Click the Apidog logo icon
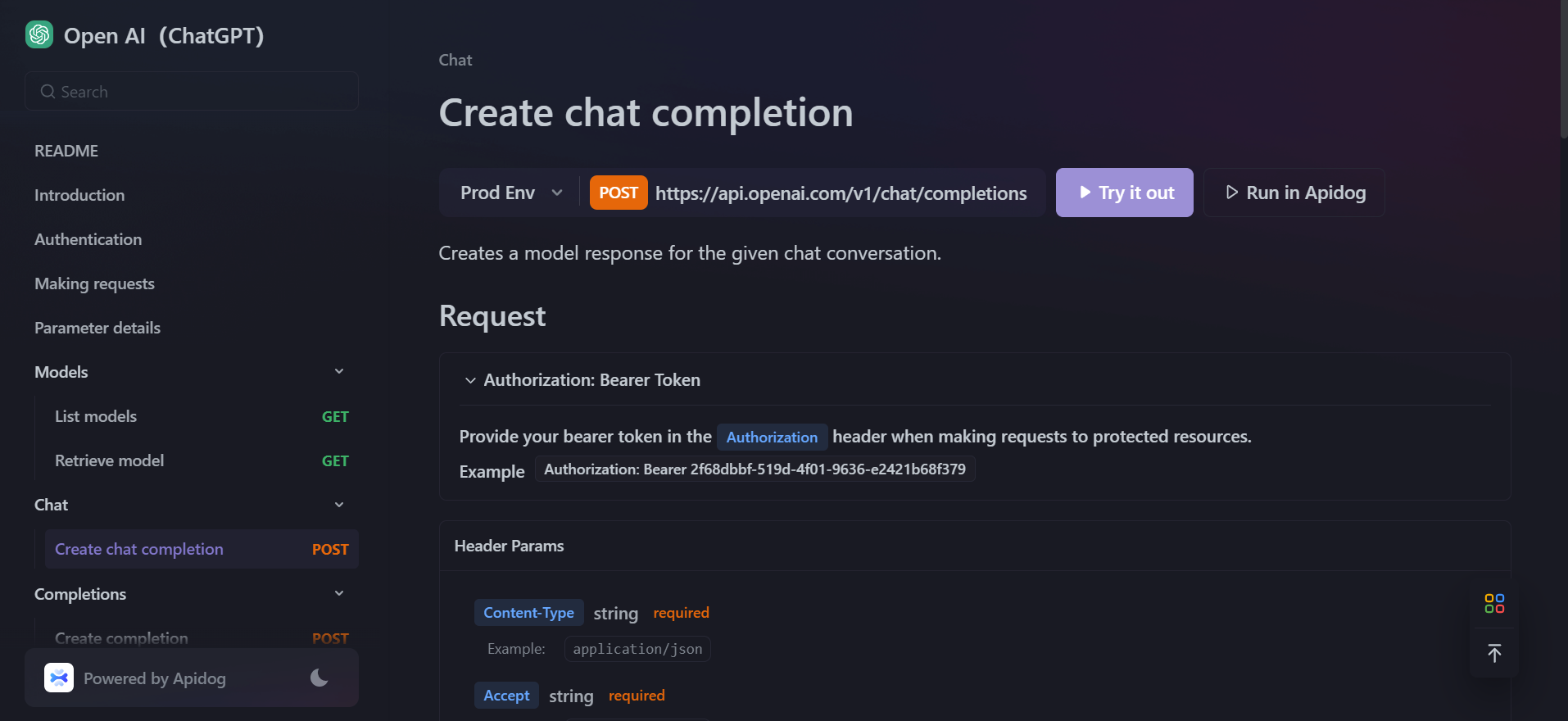Screen dimensions: 1568x721 pos(59,678)
